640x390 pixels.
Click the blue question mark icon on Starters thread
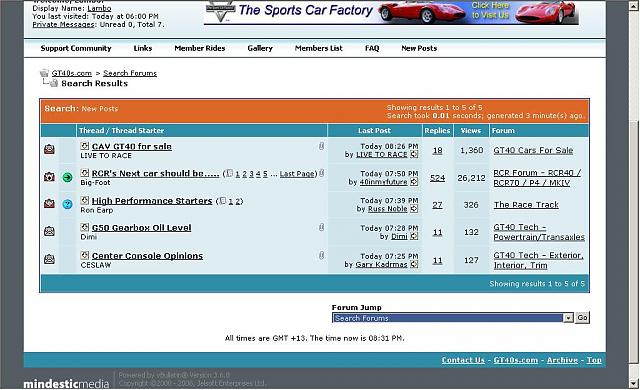point(67,204)
